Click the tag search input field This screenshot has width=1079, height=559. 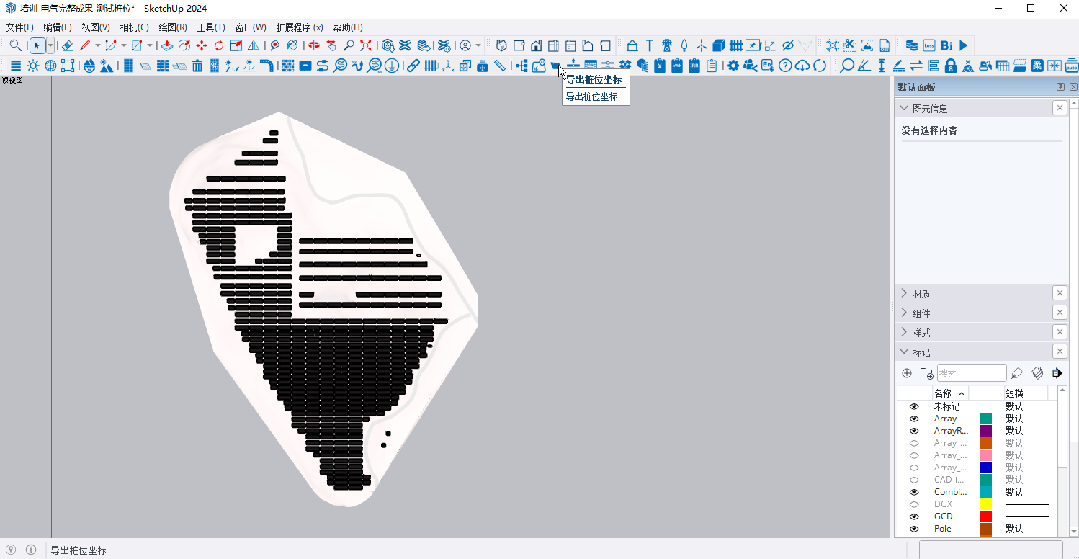pos(971,373)
